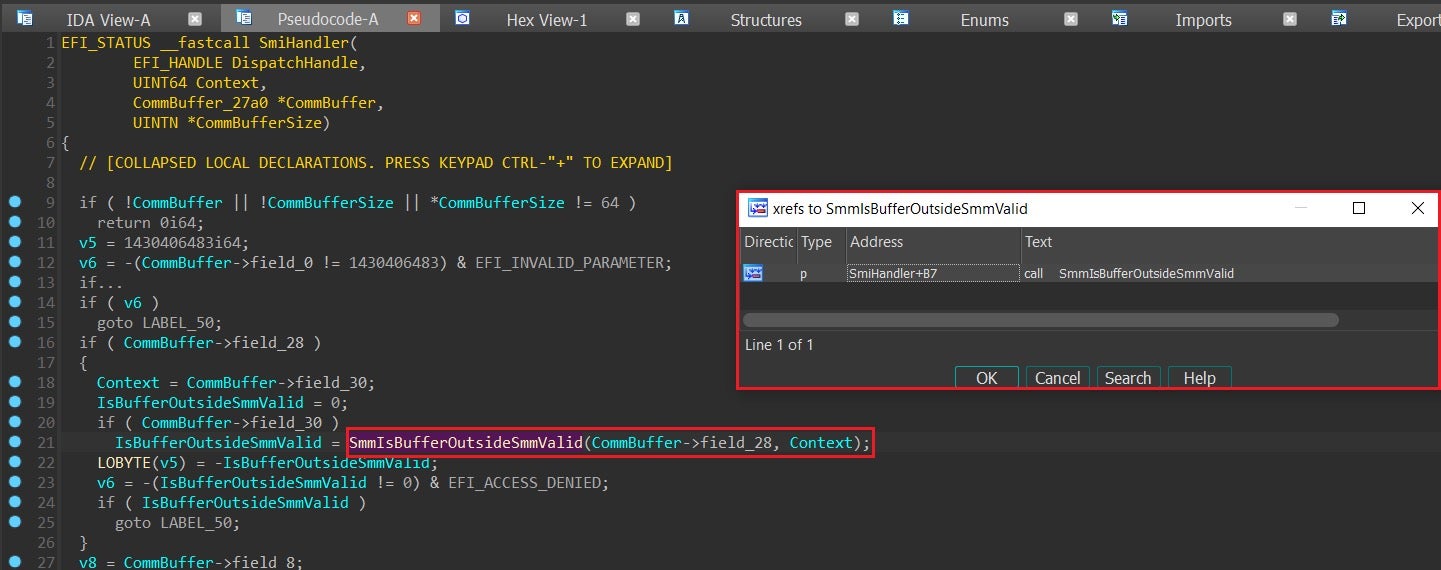Image resolution: width=1441 pixels, height=570 pixels.
Task: Toggle the breakpoint dot on line 21
Action: [14, 442]
